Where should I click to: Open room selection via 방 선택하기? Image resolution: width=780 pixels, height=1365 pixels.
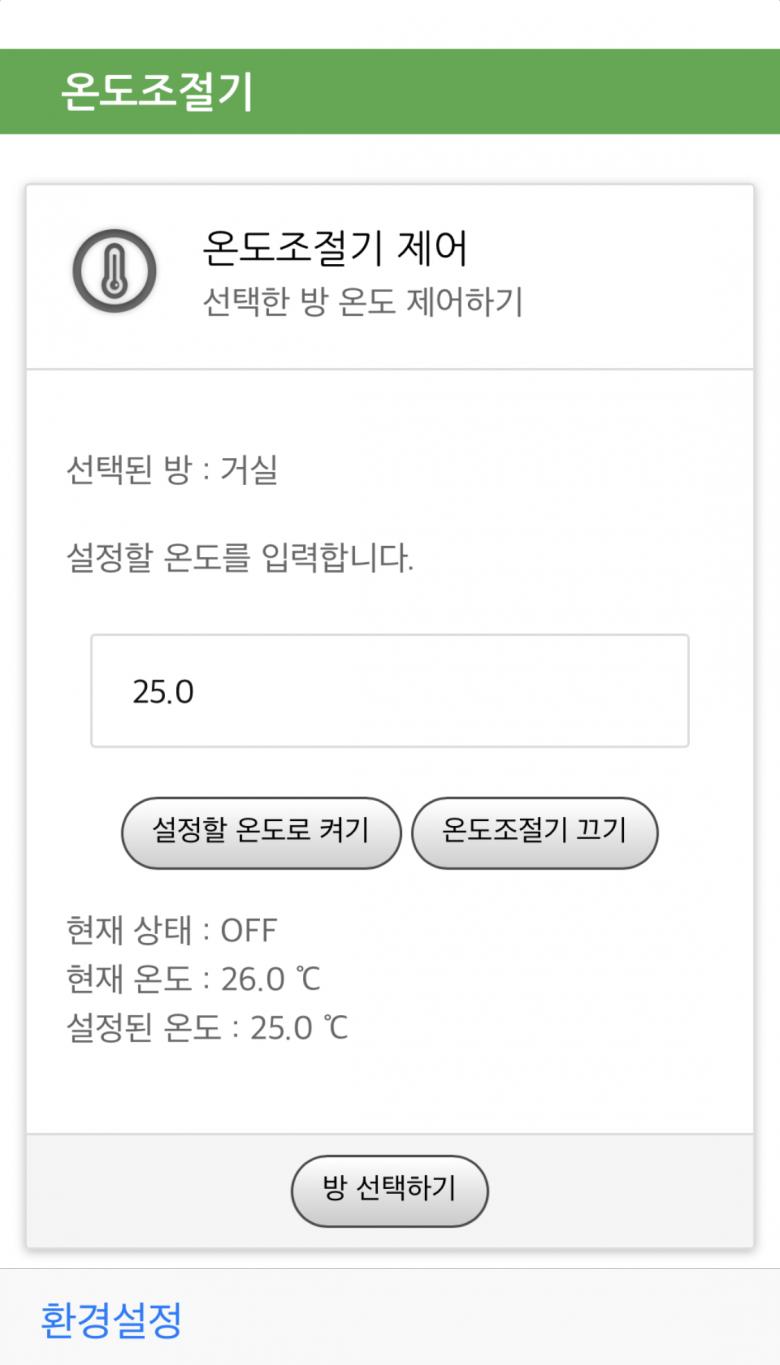(389, 1190)
